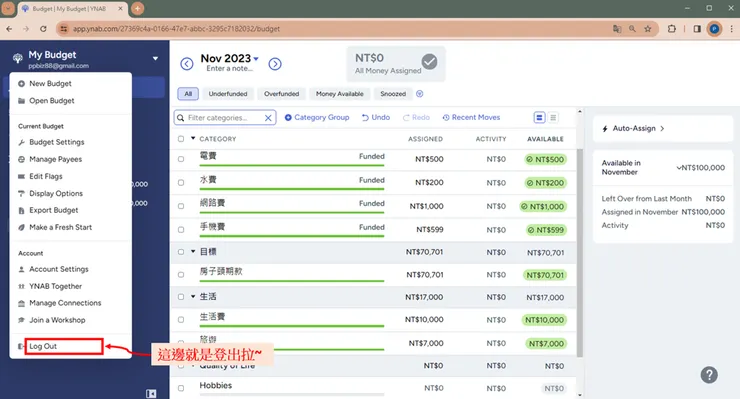Click the Undo button
Image resolution: width=740 pixels, height=399 pixels.
[376, 118]
